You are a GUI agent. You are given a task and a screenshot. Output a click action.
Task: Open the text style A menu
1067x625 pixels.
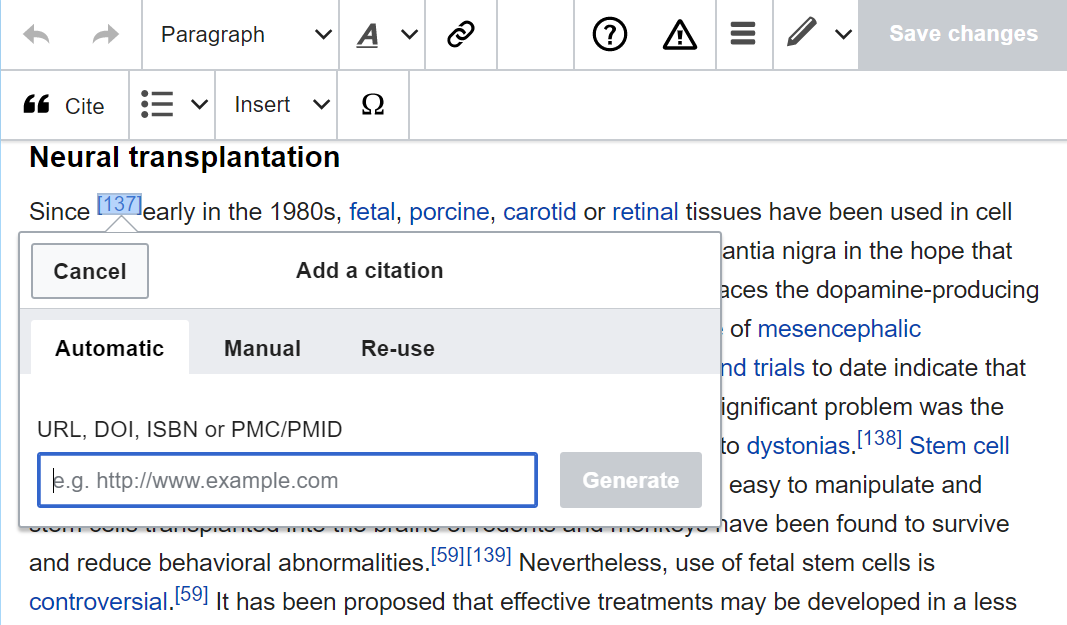click(x=382, y=34)
